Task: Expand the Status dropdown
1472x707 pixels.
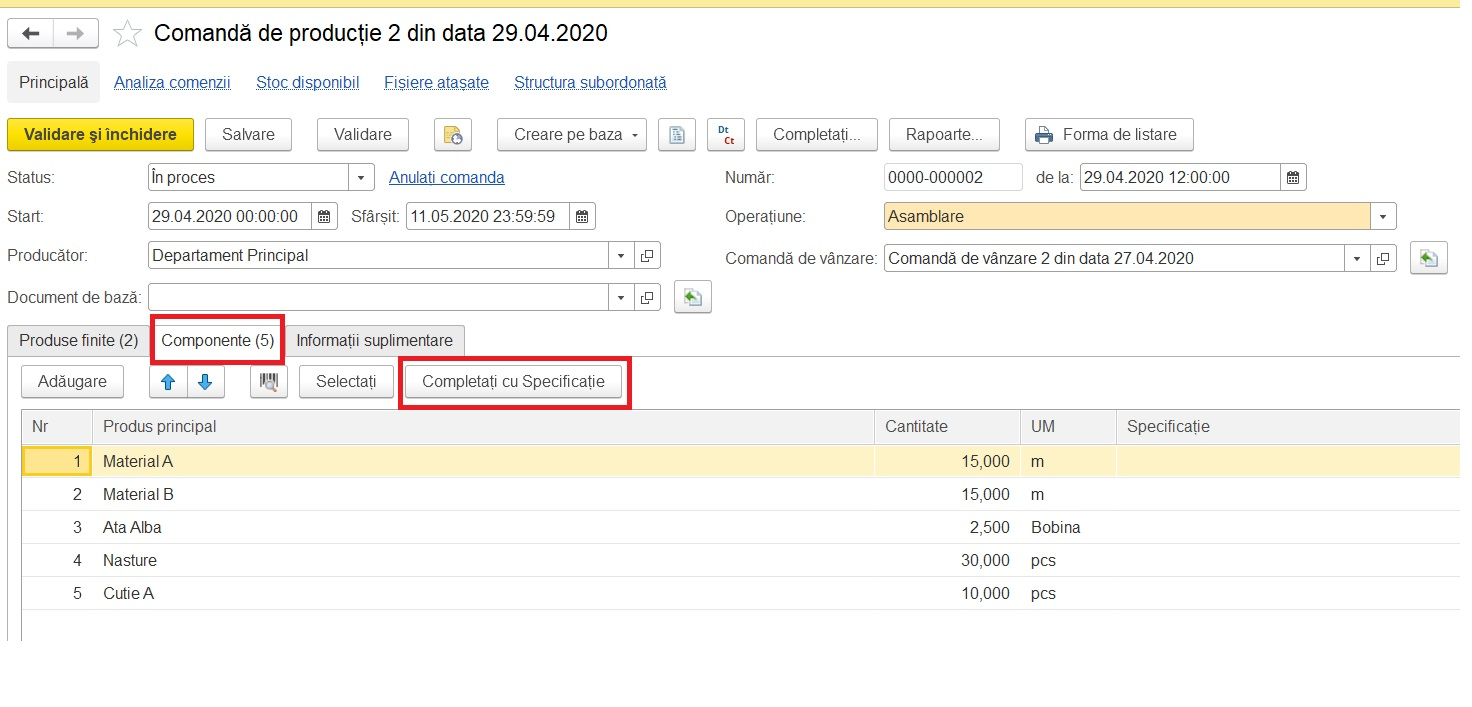Action: click(x=361, y=178)
